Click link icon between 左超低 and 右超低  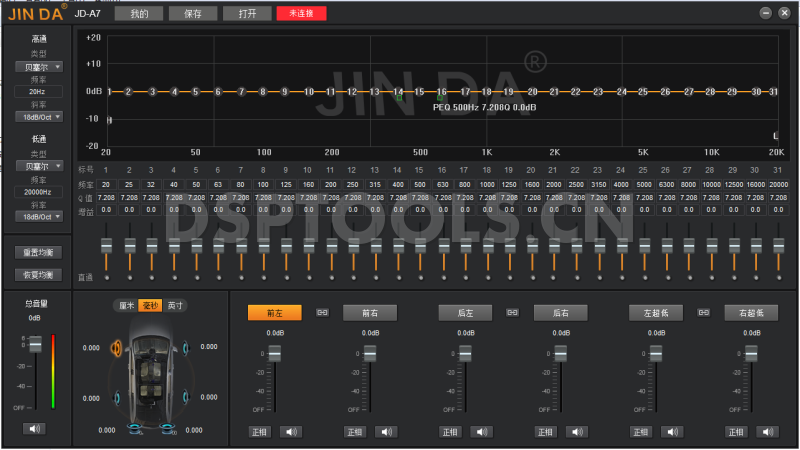point(703,313)
